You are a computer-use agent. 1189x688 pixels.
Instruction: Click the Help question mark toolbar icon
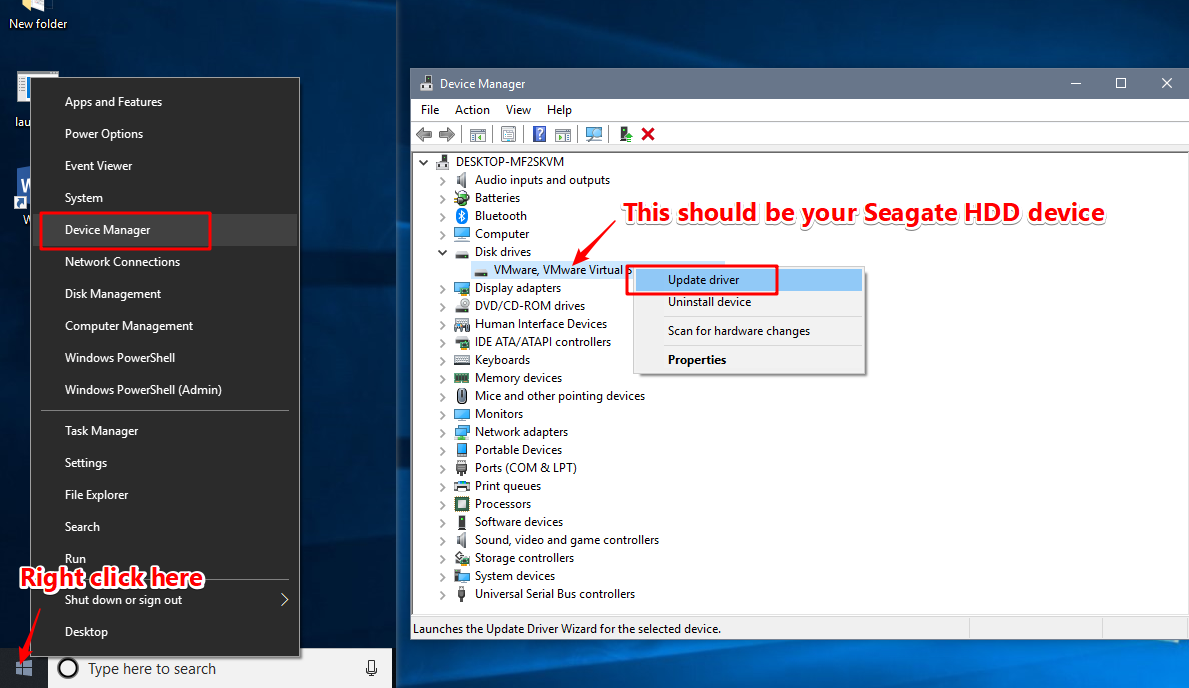tap(539, 134)
